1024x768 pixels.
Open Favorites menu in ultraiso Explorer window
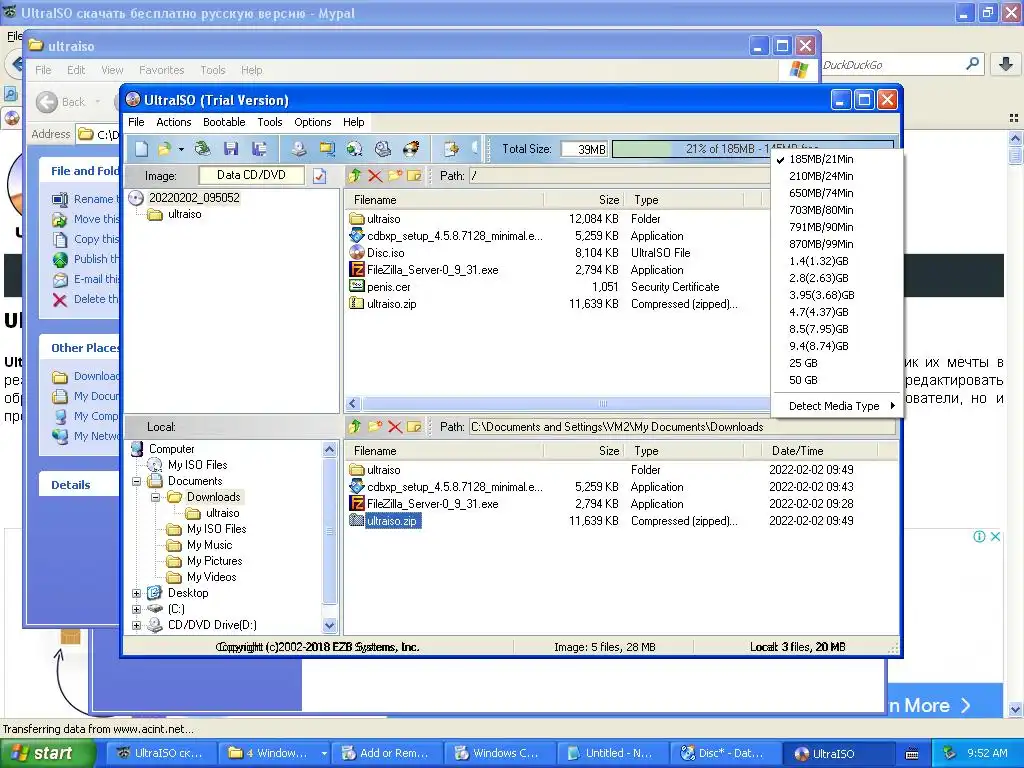pyautogui.click(x=161, y=70)
